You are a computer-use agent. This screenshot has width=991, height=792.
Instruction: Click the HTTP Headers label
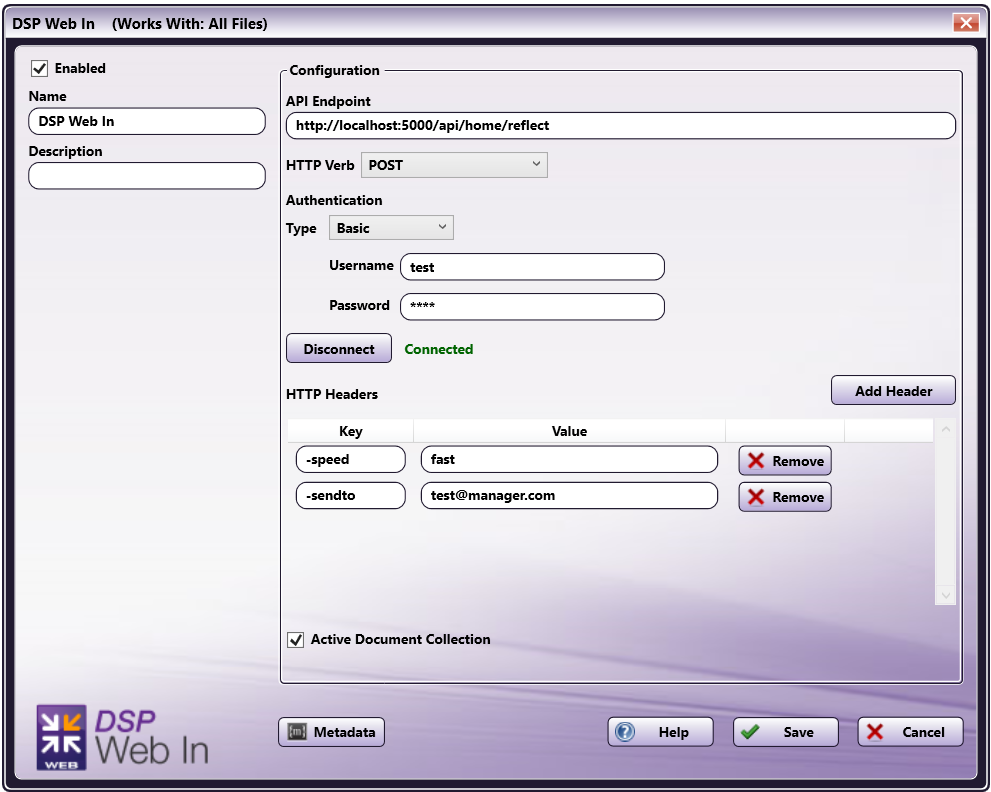click(332, 394)
